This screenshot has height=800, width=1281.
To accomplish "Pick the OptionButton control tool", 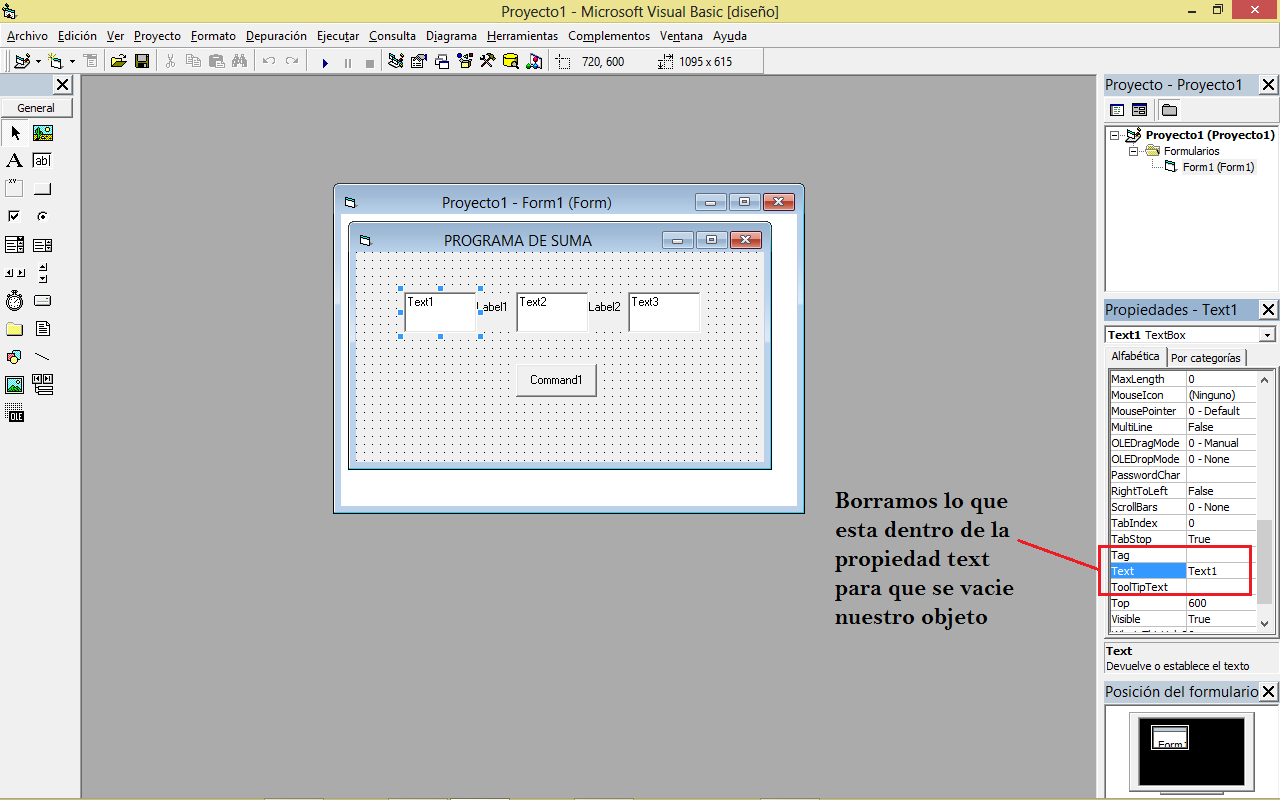I will coord(41,216).
